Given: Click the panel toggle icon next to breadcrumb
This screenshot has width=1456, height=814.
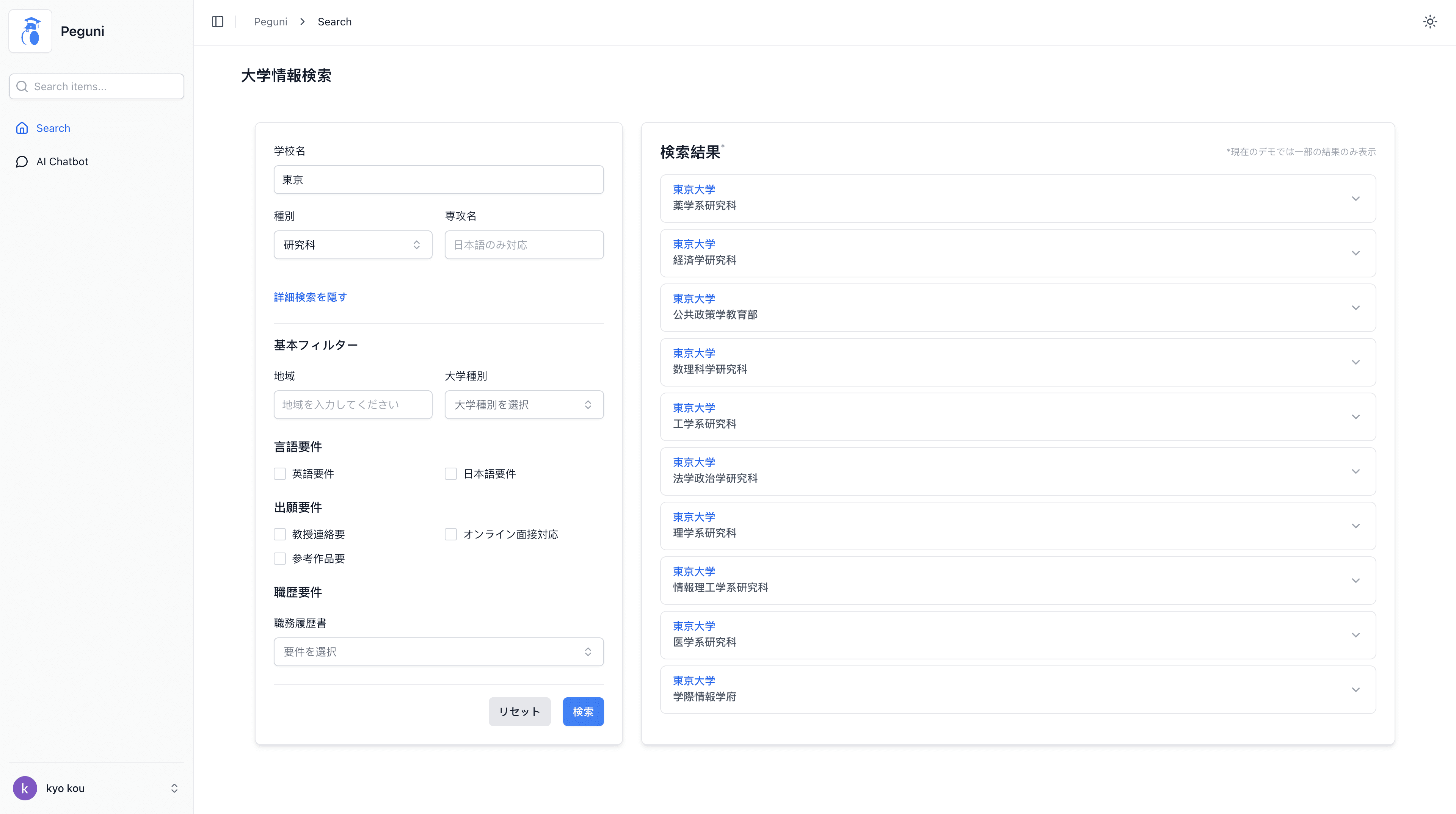Looking at the screenshot, I should coord(218,22).
